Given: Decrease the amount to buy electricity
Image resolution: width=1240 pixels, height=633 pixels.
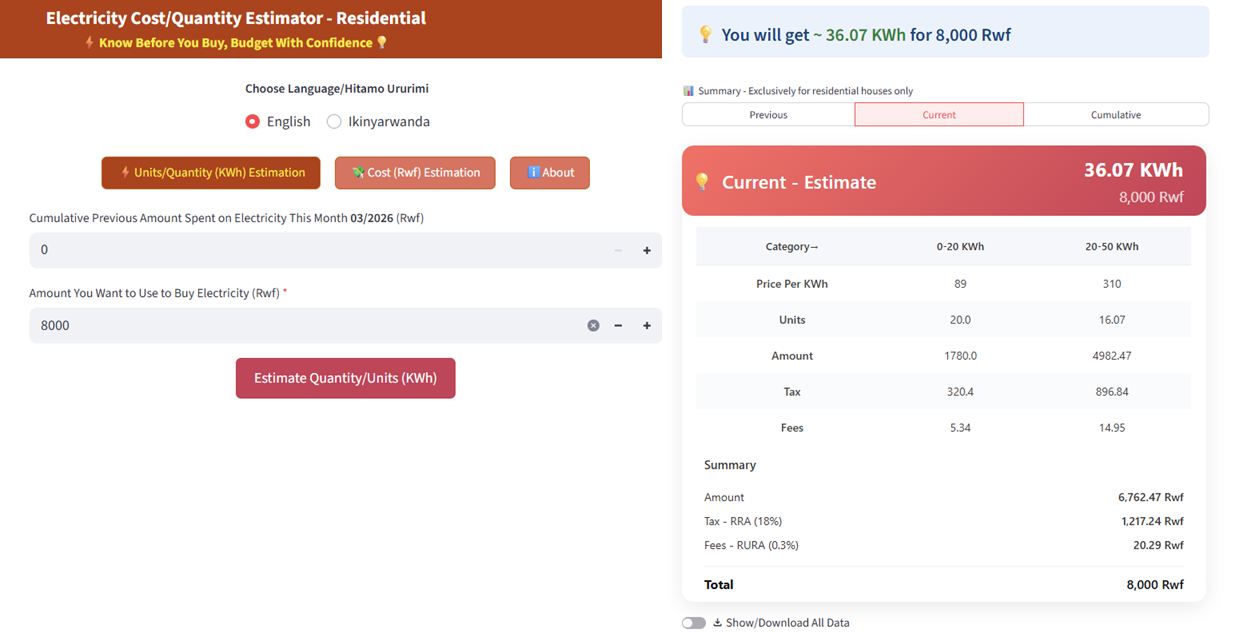Looking at the screenshot, I should (618, 326).
